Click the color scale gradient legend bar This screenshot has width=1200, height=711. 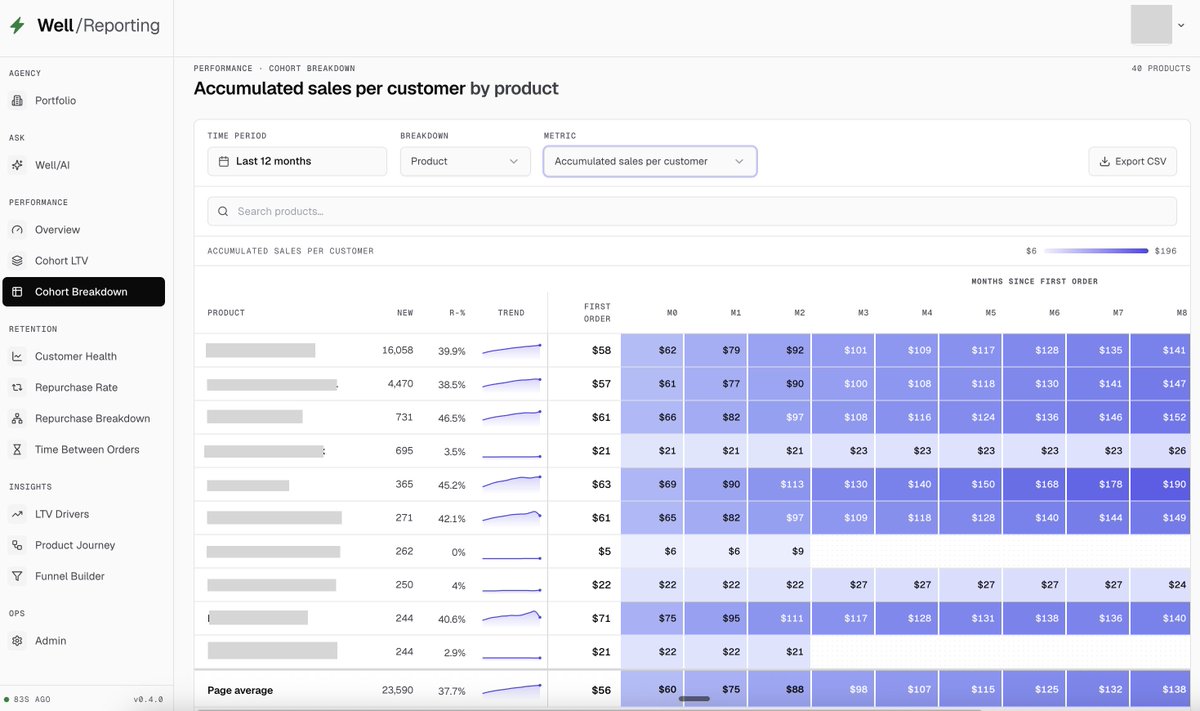[1096, 251]
